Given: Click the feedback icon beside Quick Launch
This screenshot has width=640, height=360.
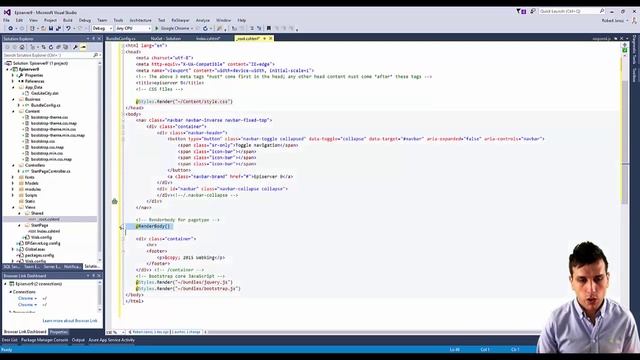Looking at the screenshot, I should click(x=533, y=11).
